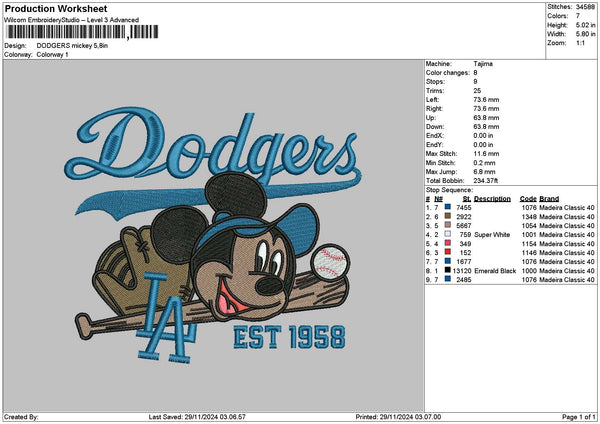Viewport: 600px width, 424px height.
Task: Select the Max Jump value 6.8 mm
Action: pyautogui.click(x=484, y=172)
